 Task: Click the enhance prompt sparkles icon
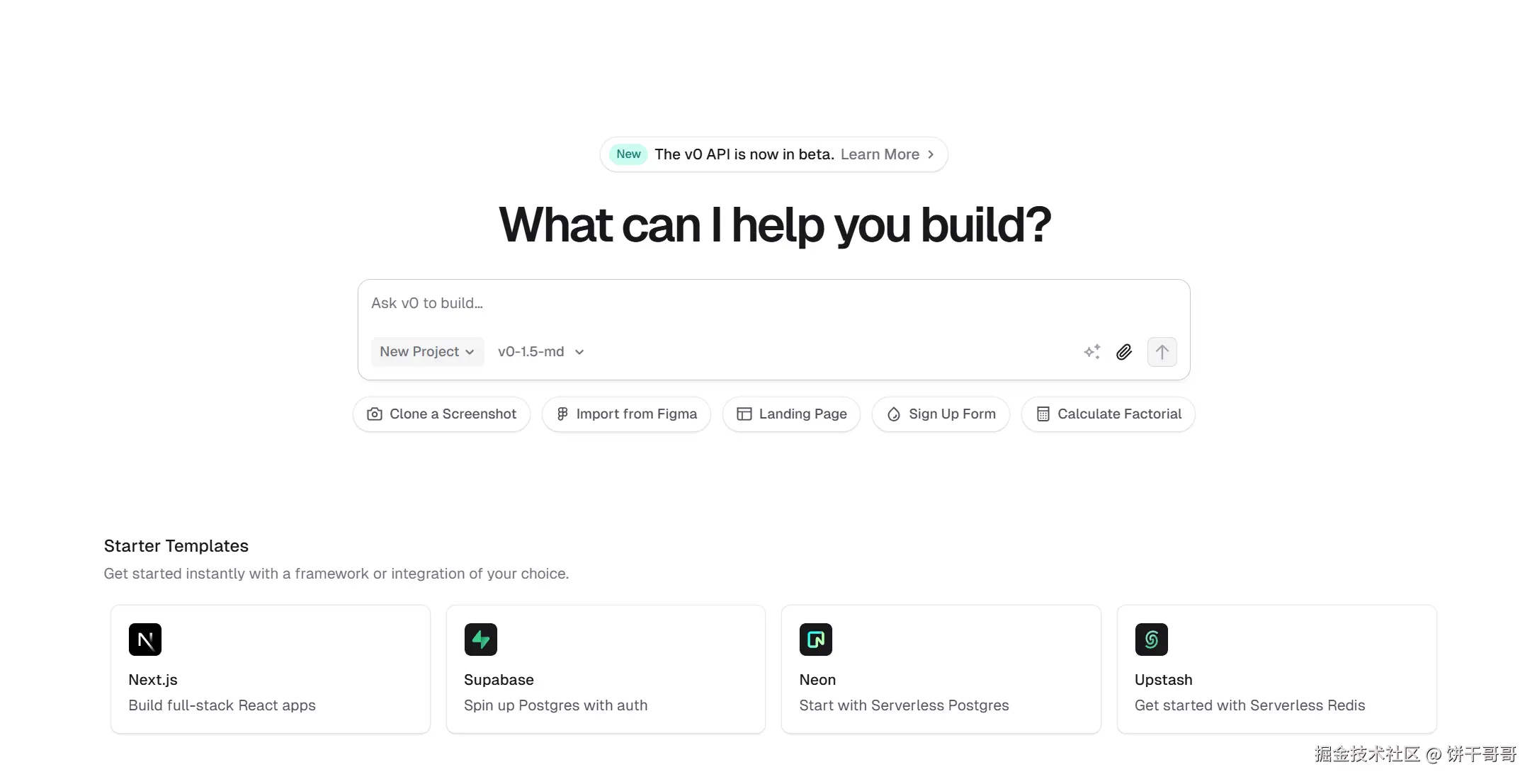[x=1091, y=352]
